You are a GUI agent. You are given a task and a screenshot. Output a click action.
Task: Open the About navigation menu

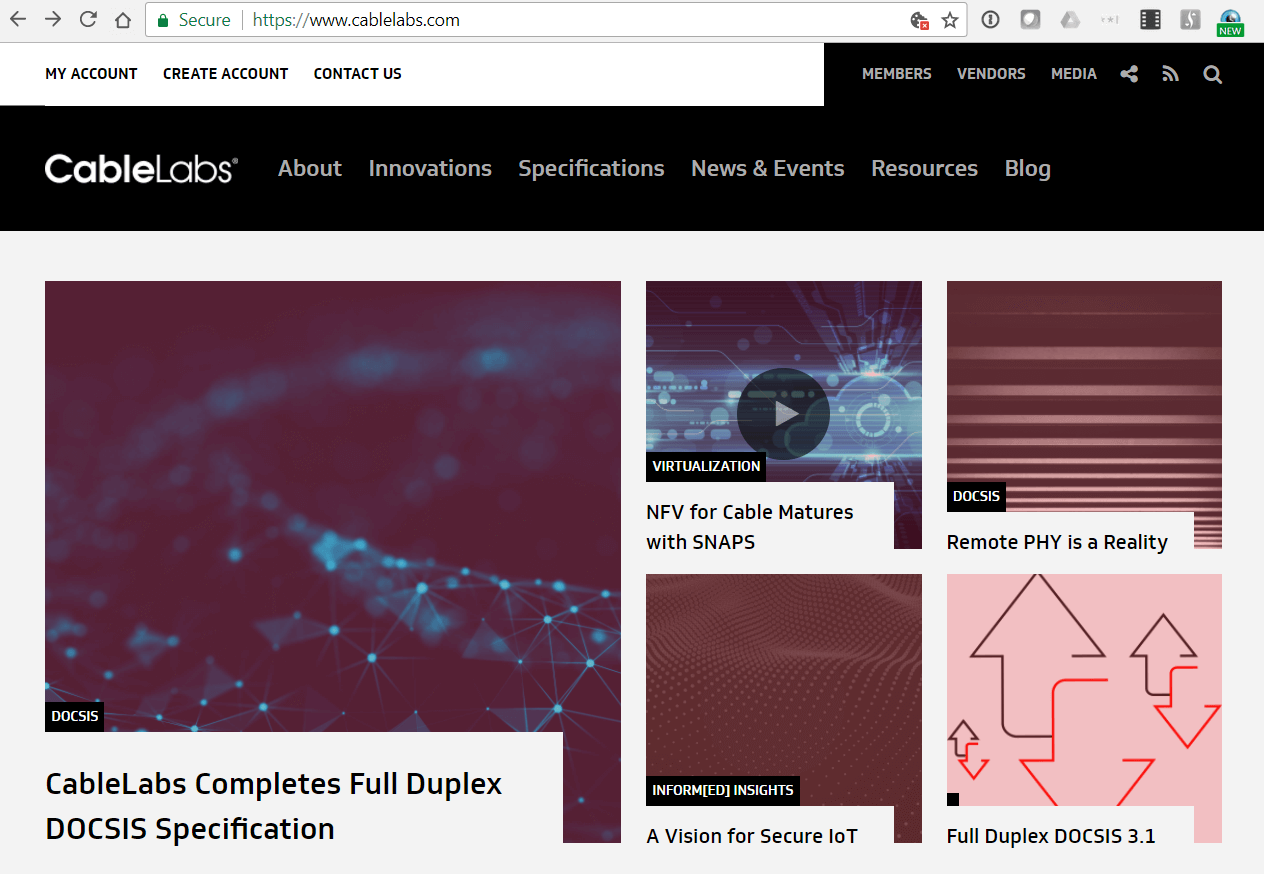pyautogui.click(x=309, y=168)
